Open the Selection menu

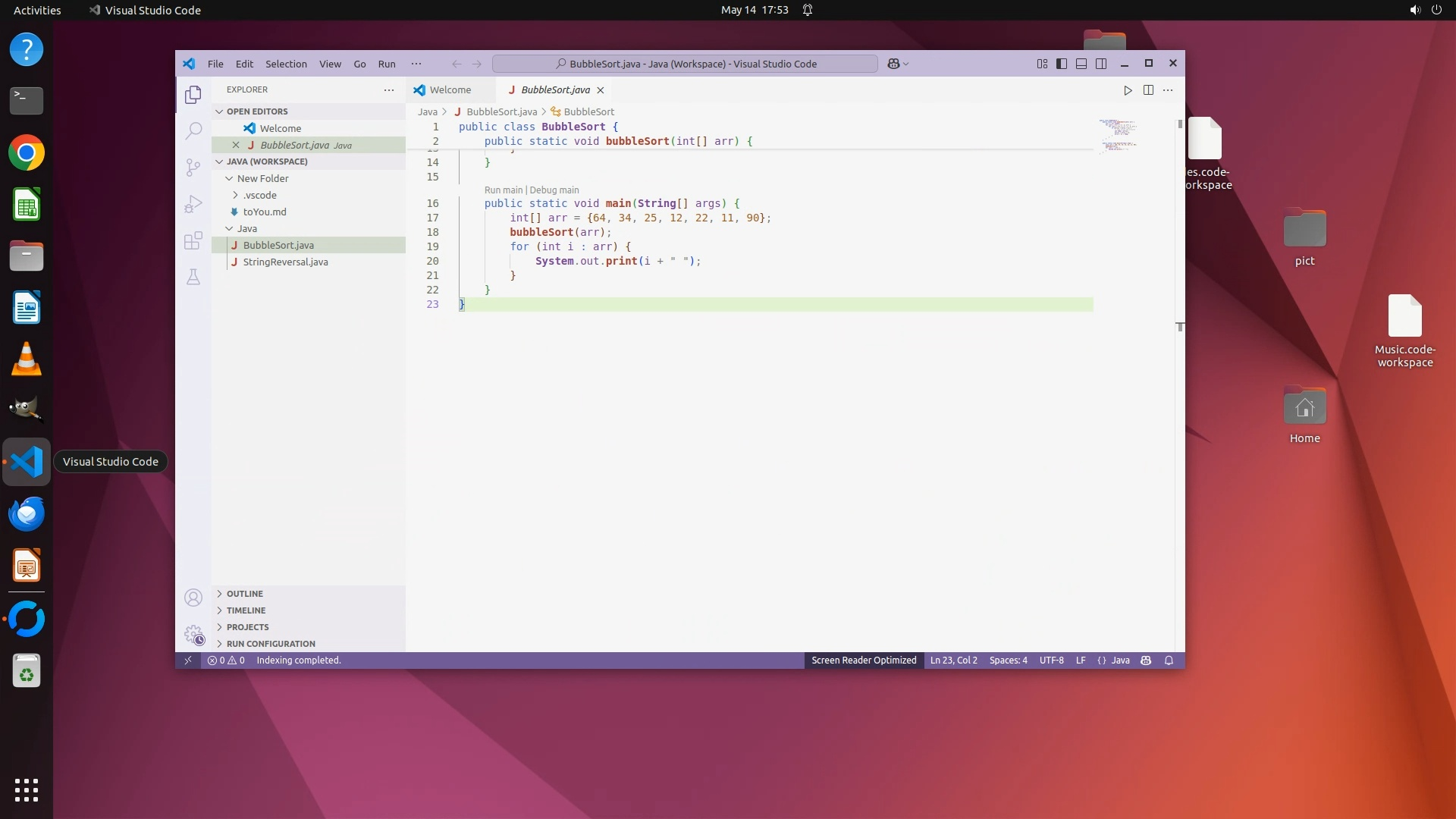[x=286, y=64]
